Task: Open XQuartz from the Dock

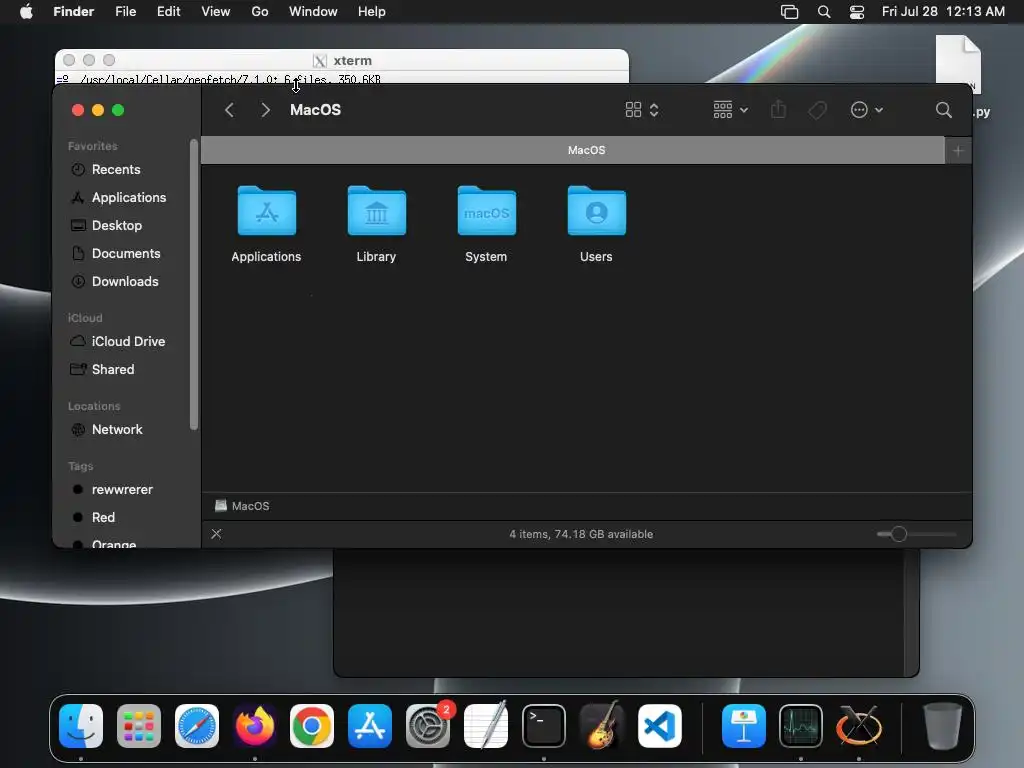Action: coord(859,726)
